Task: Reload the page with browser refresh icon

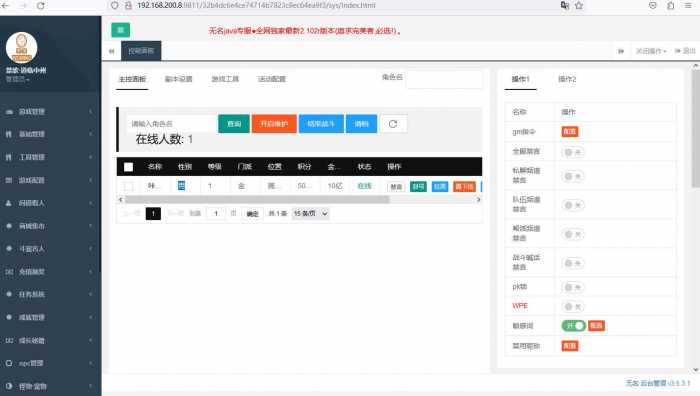Action: click(41, 6)
